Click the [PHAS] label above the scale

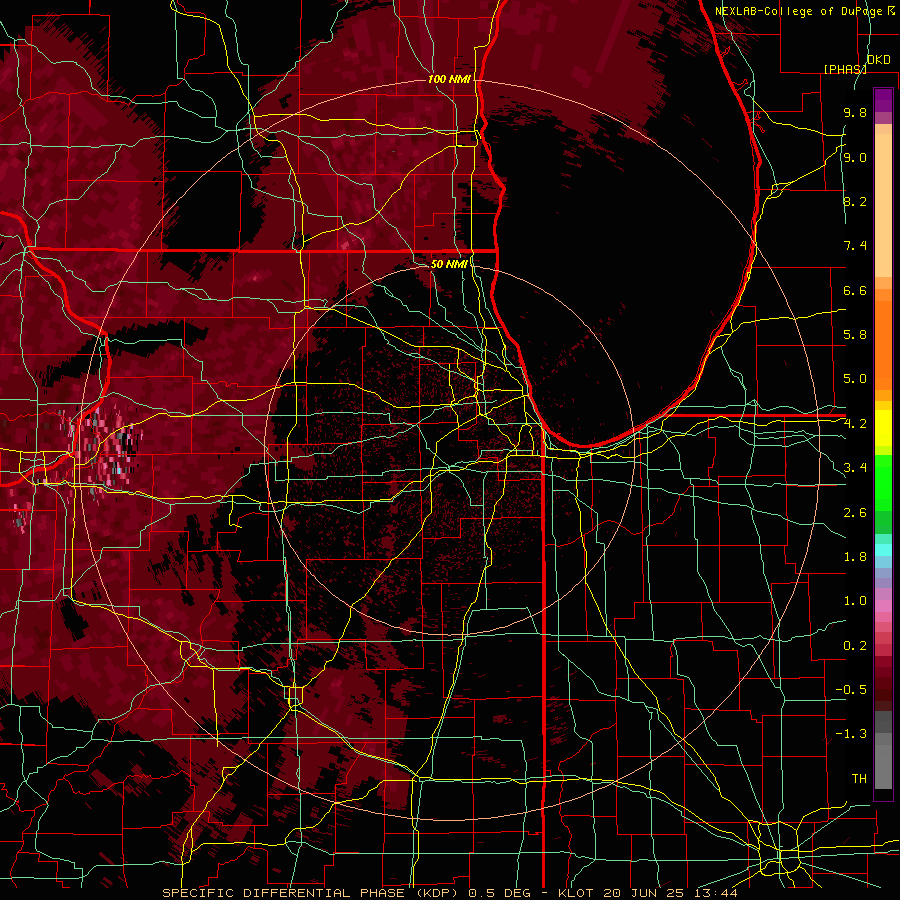[845, 69]
